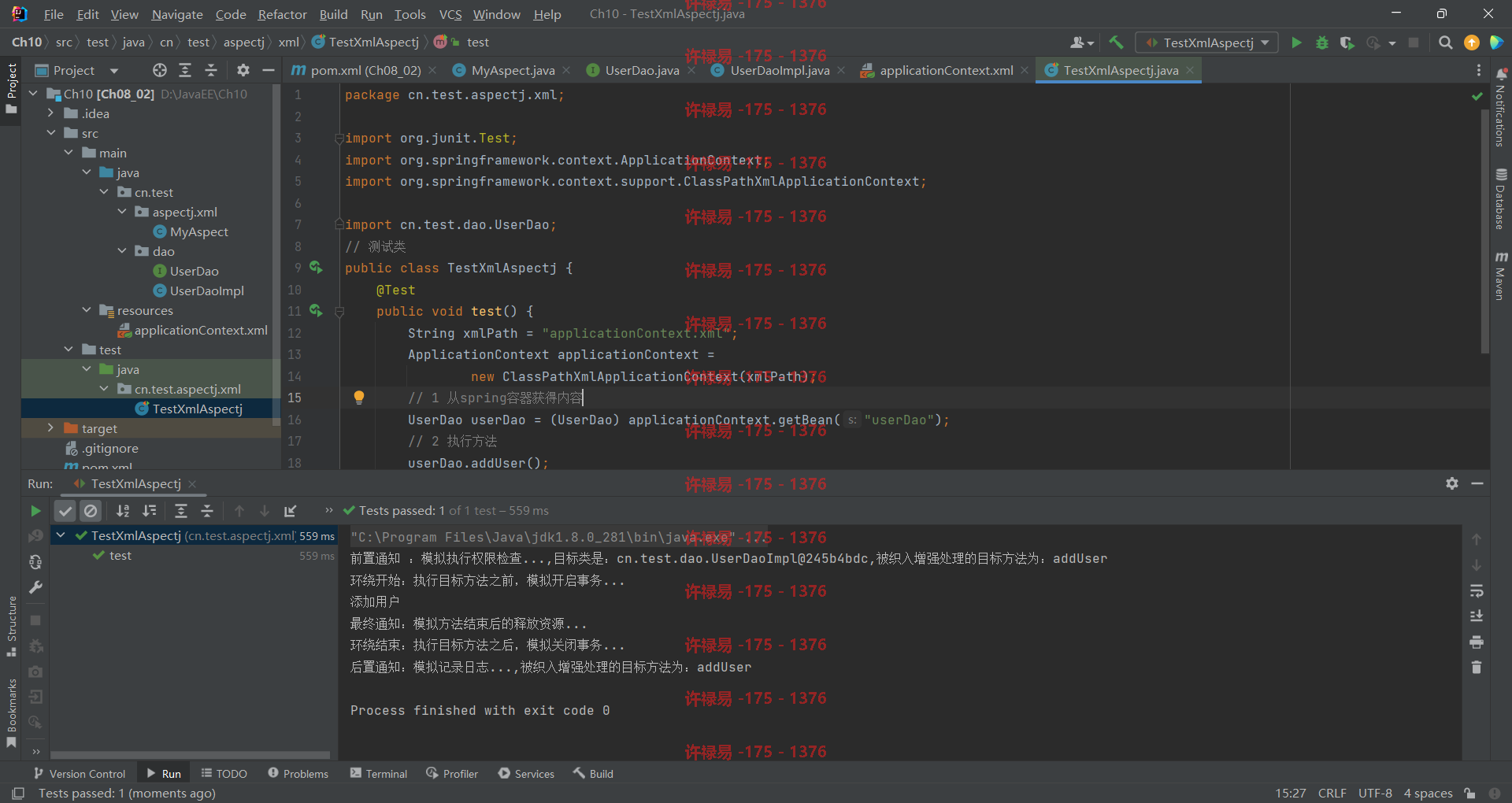The height and width of the screenshot is (803, 1512).
Task: Click CRLF line separator in status bar
Action: 1332,793
